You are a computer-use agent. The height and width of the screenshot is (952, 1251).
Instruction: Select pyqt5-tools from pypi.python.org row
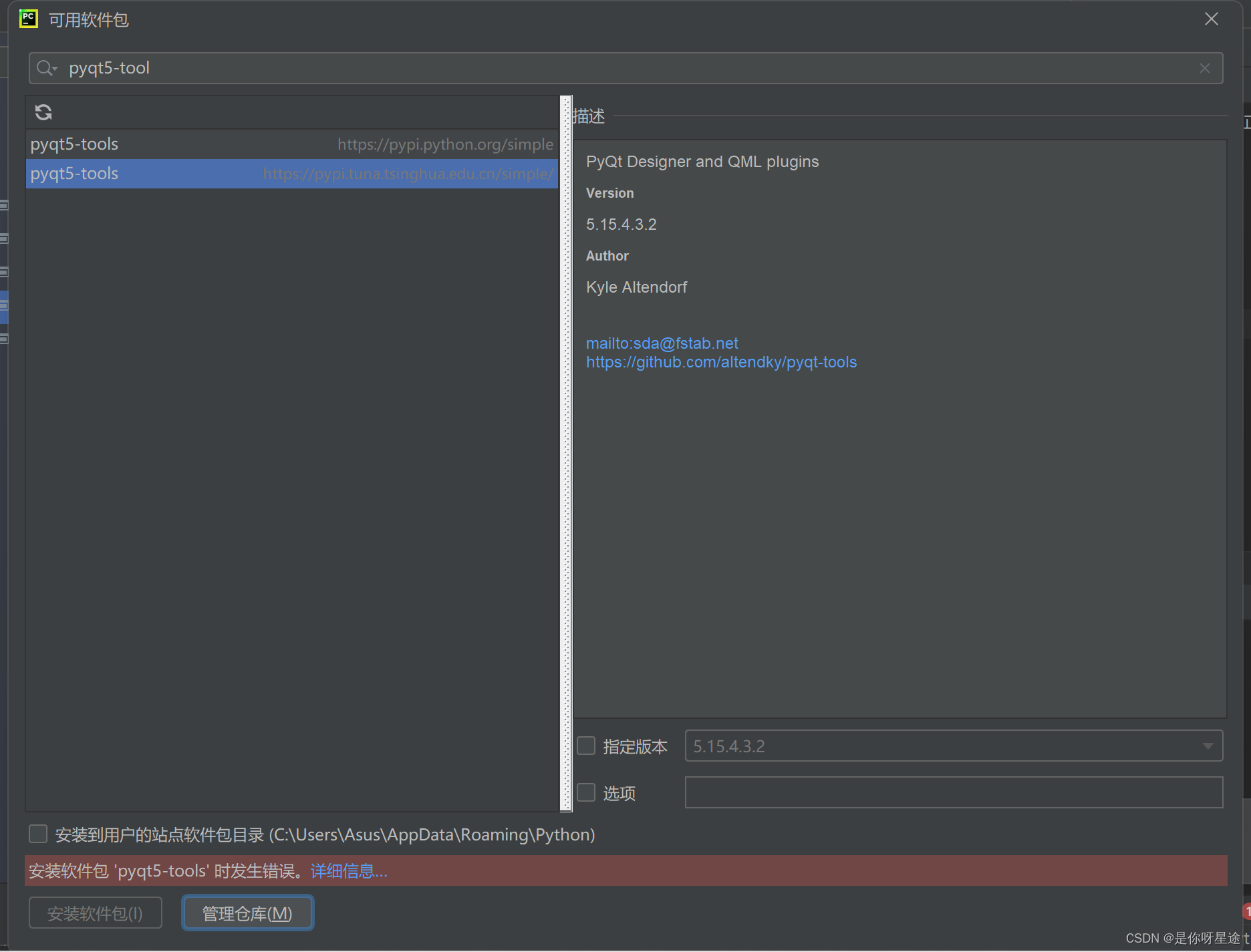tap(292, 144)
